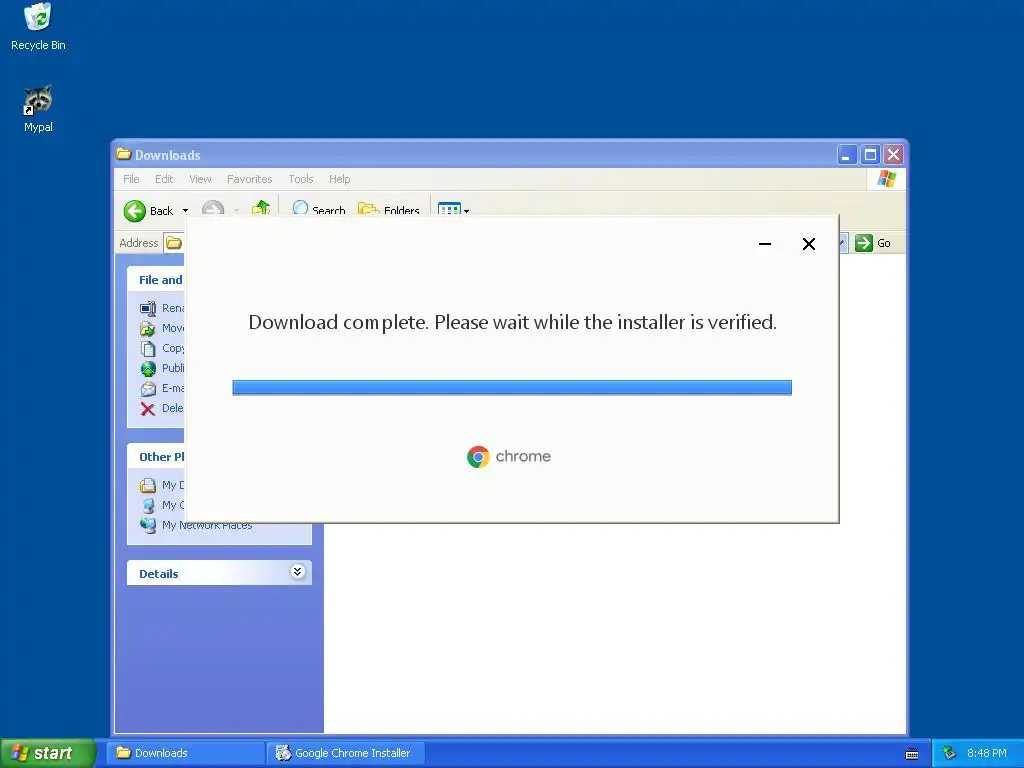Open the Views dropdown button
Image resolution: width=1024 pixels, height=768 pixels.
point(453,209)
